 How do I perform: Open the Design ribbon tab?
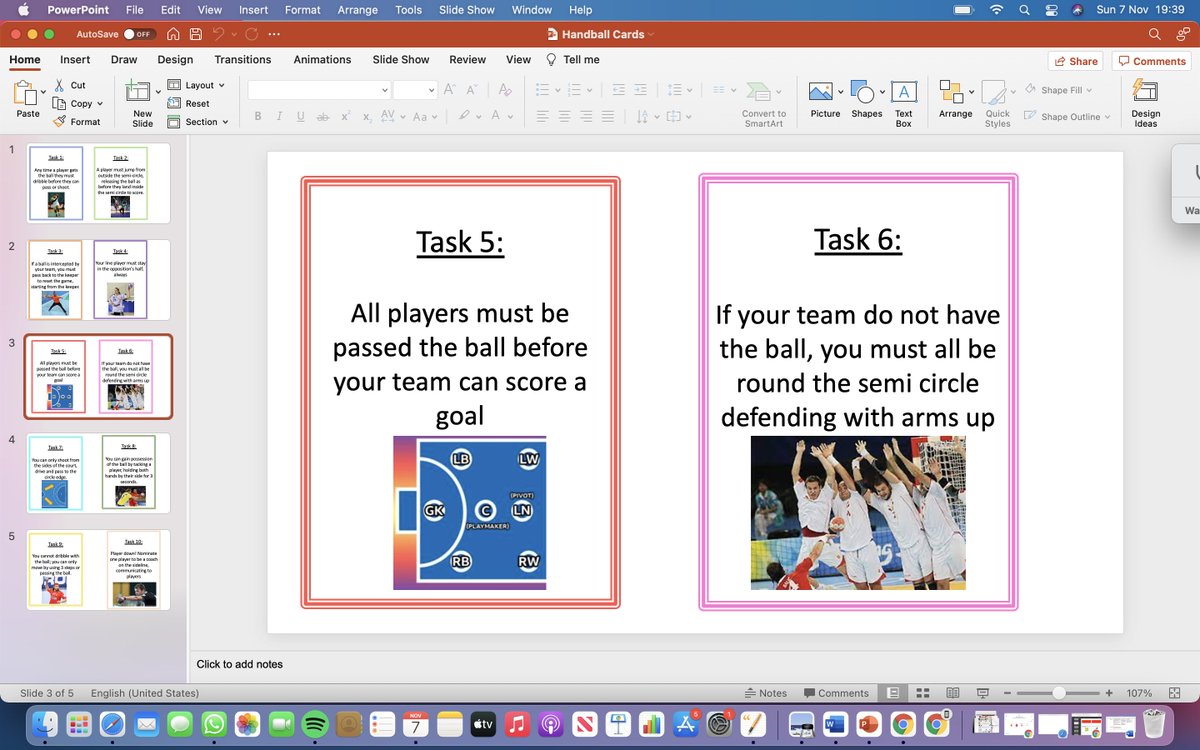[x=175, y=60]
